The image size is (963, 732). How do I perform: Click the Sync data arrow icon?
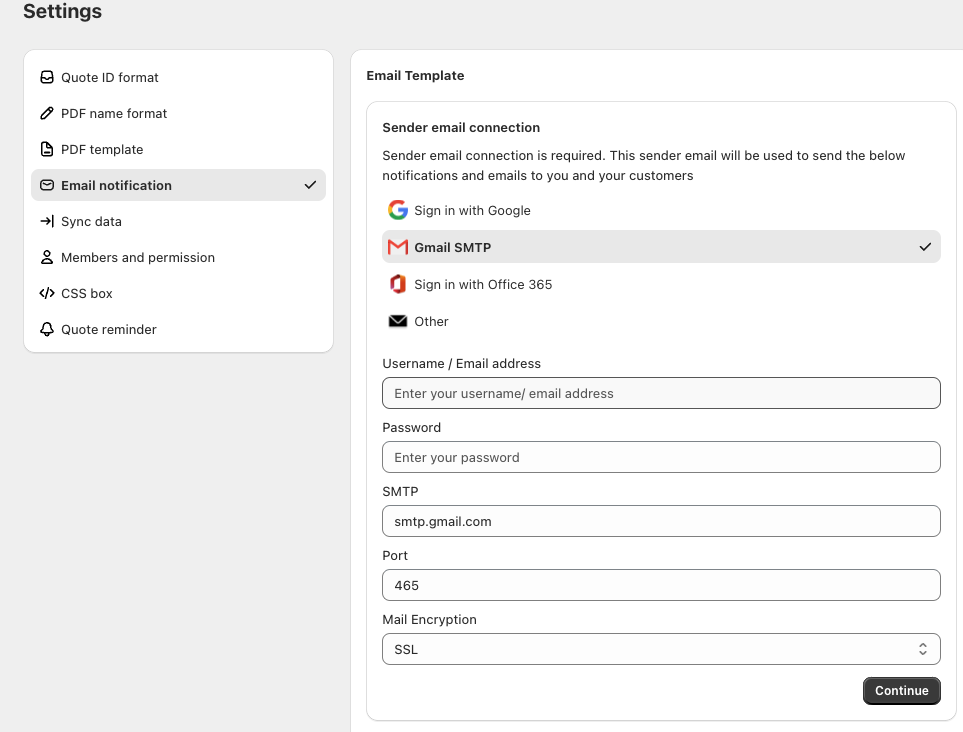(47, 221)
